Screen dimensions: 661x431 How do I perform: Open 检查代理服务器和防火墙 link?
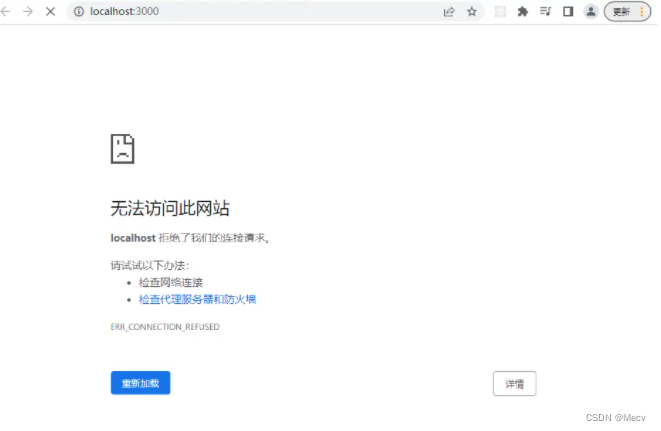click(197, 299)
